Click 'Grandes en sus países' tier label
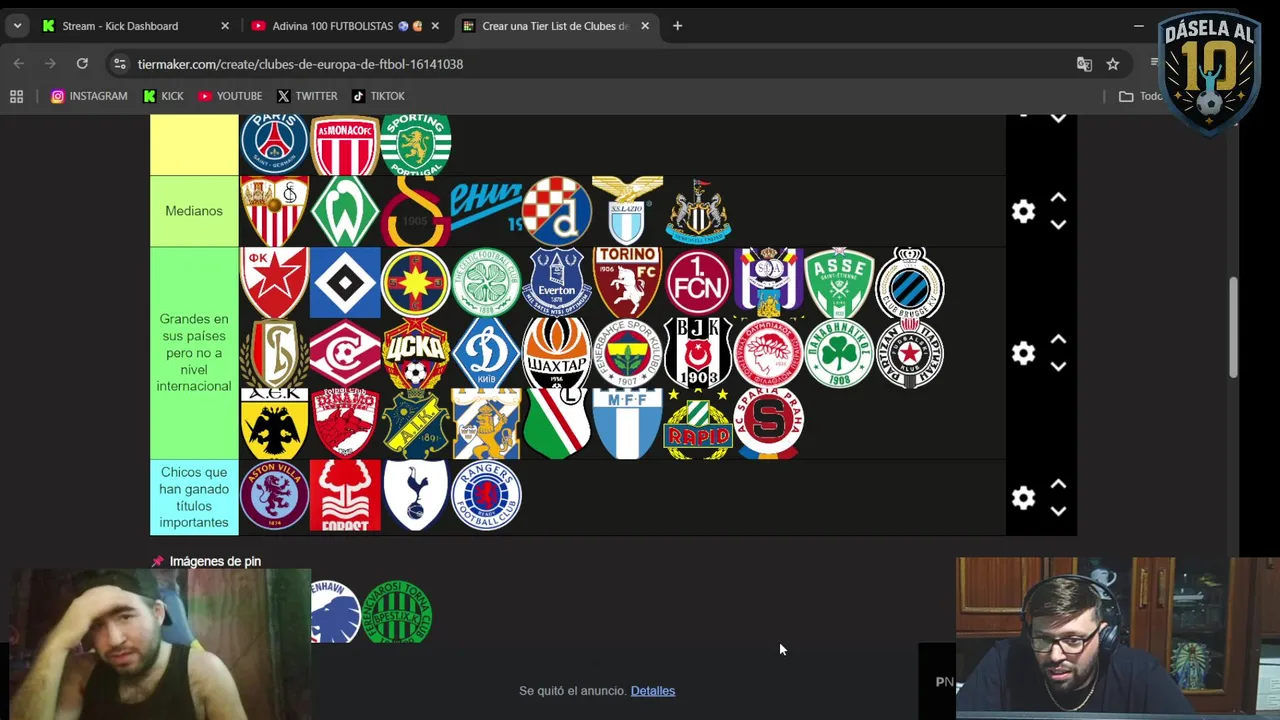This screenshot has width=1280, height=720. pyautogui.click(x=194, y=353)
